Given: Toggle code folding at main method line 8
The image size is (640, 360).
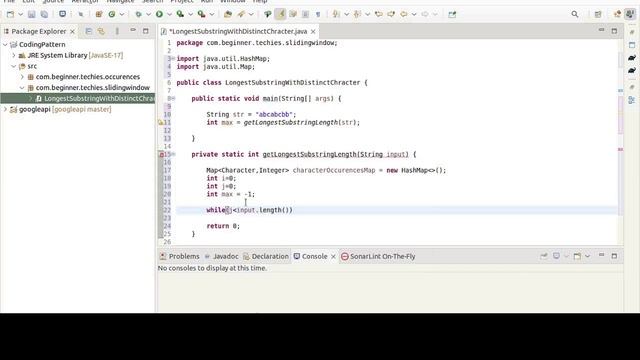Looking at the screenshot, I should (x=173, y=98).
